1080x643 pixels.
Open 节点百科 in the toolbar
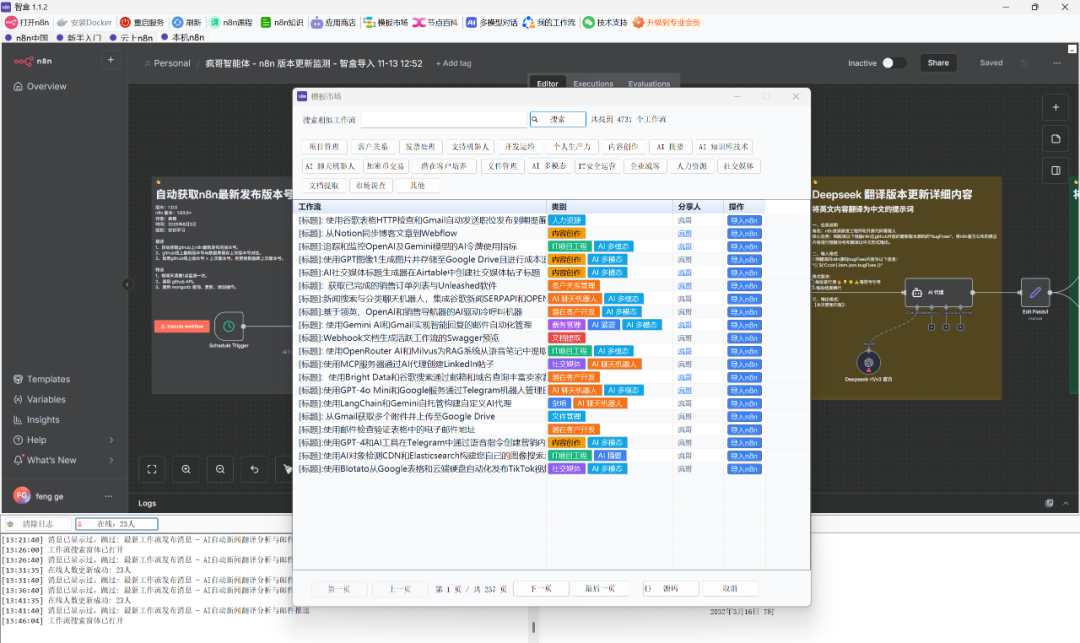click(437, 22)
